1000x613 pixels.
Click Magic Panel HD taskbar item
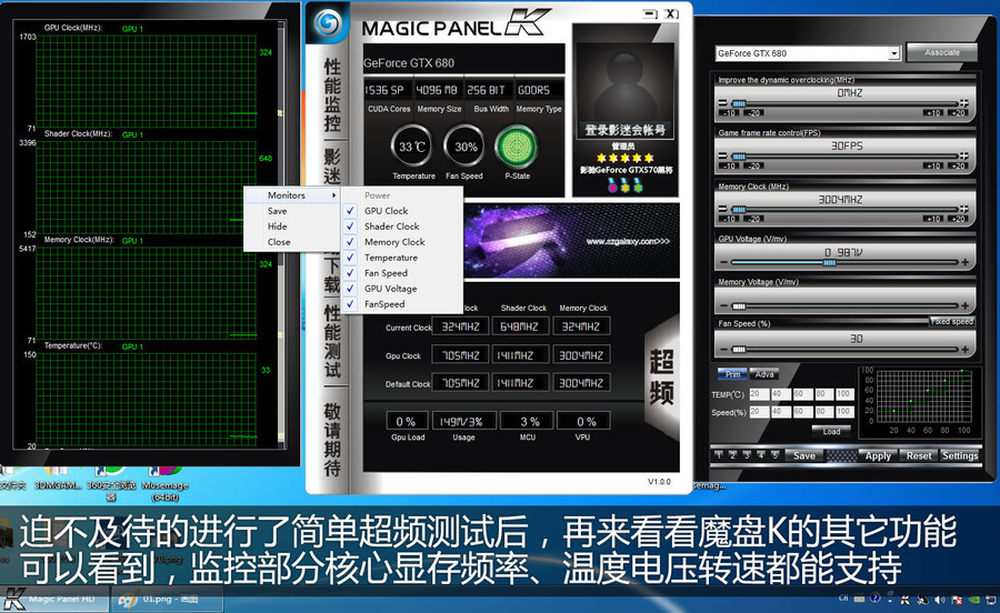55,600
